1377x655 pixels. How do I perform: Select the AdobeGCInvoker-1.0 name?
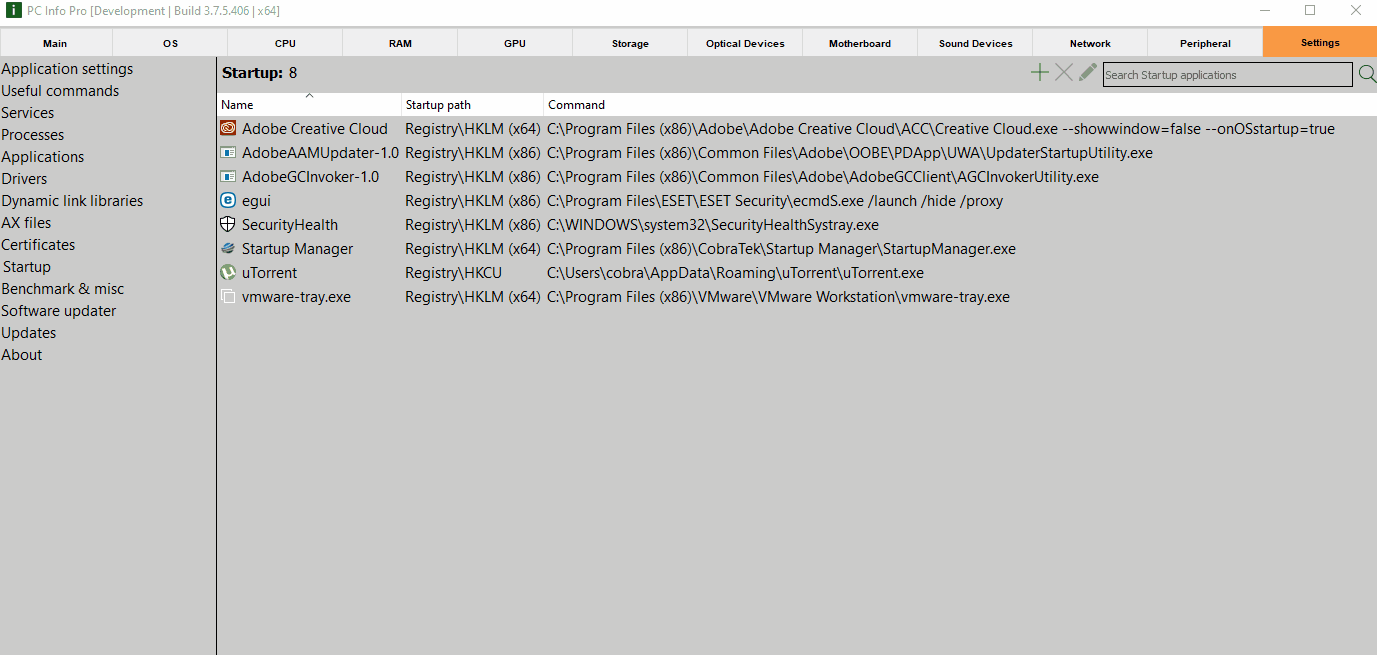pyautogui.click(x=311, y=177)
